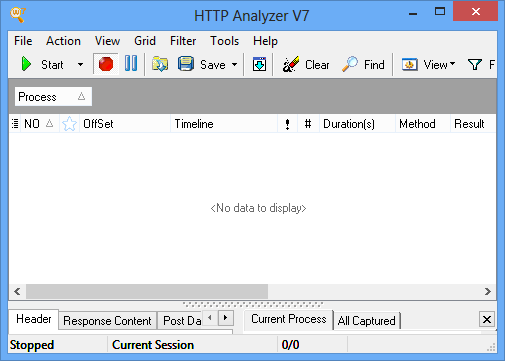Click the green Start capture button
The width and height of the screenshot is (505, 361).
42,64
